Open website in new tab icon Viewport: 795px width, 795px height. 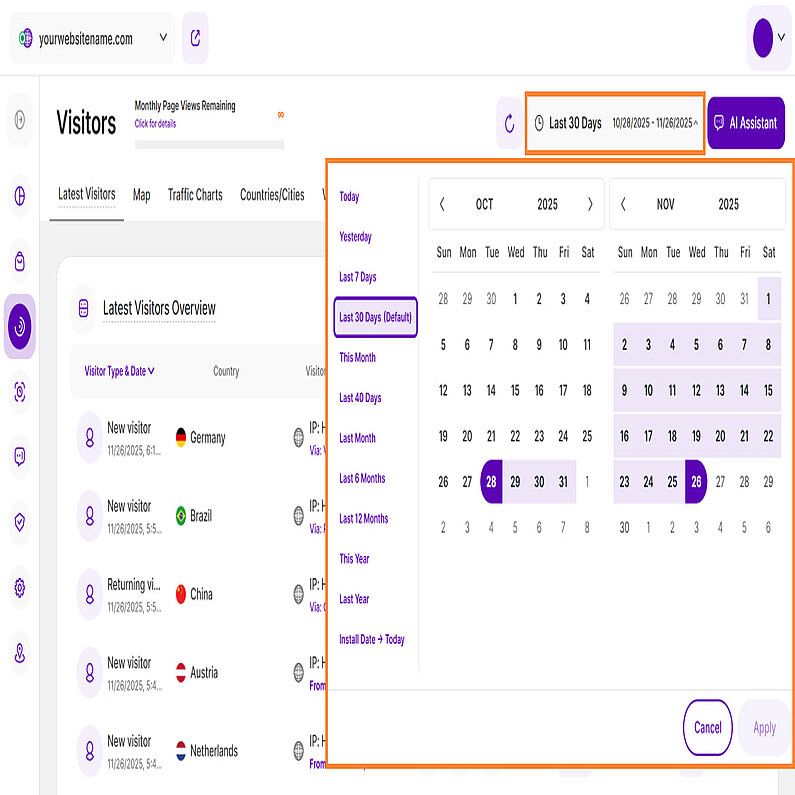click(x=195, y=38)
